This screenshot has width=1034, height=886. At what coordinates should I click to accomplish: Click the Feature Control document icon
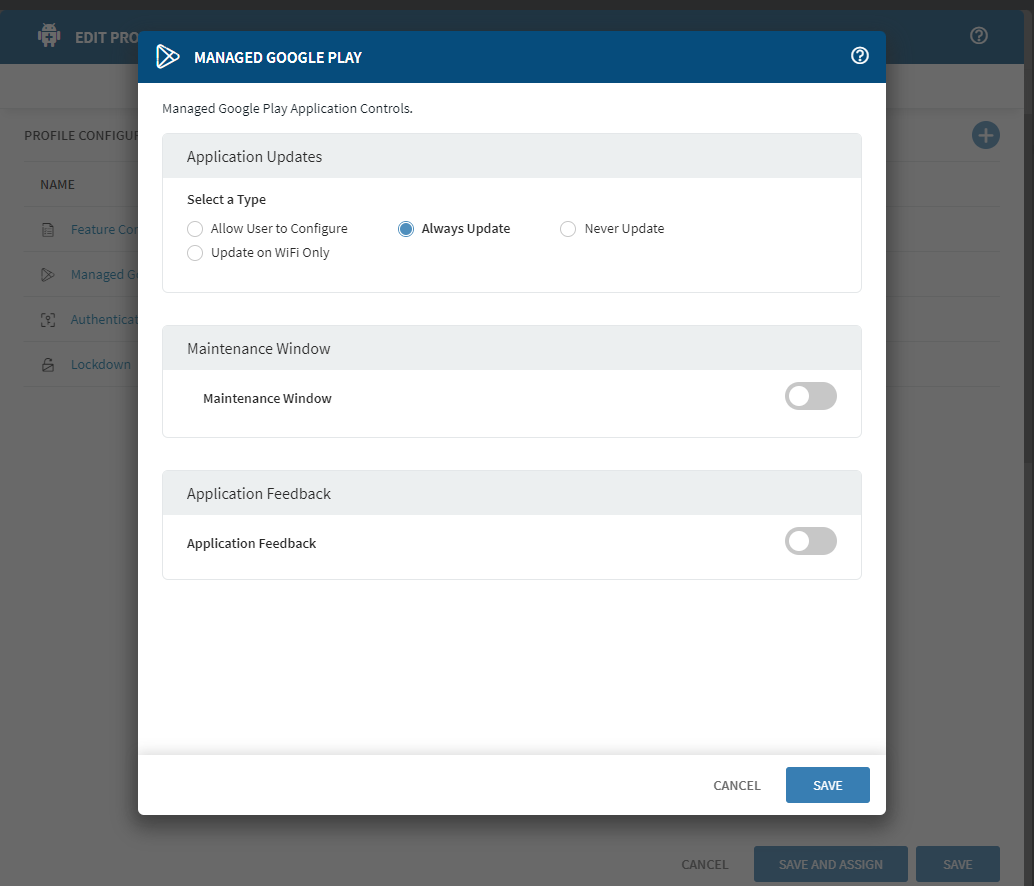tap(48, 230)
